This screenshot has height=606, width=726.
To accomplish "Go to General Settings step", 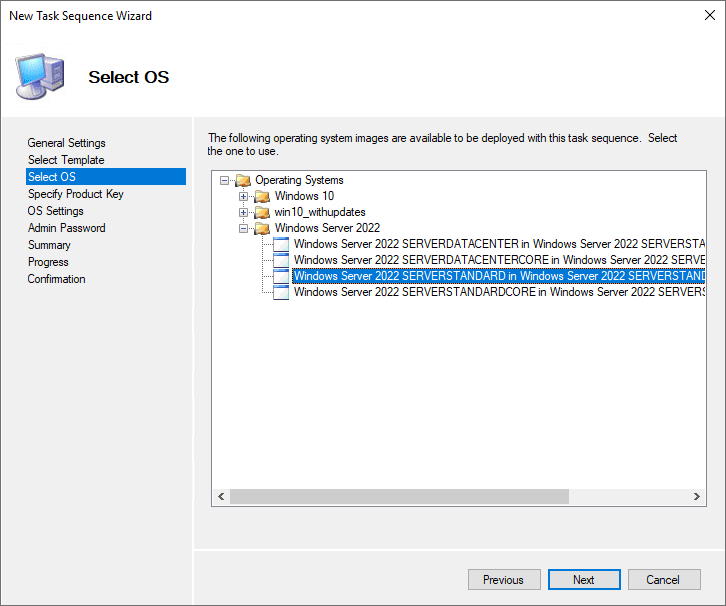I will click(x=67, y=143).
